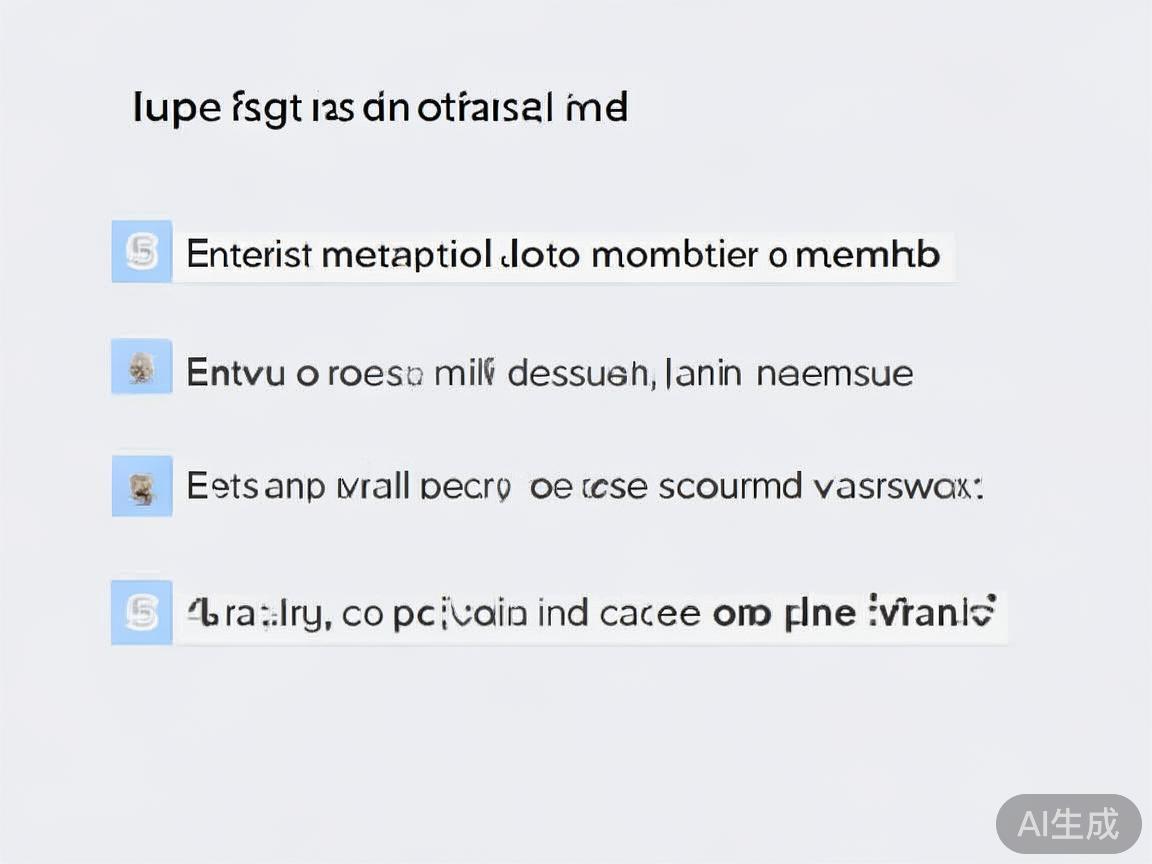Click the word "vasrswox" ending the third row
The image size is (1152, 864).
pyautogui.click(x=898, y=487)
